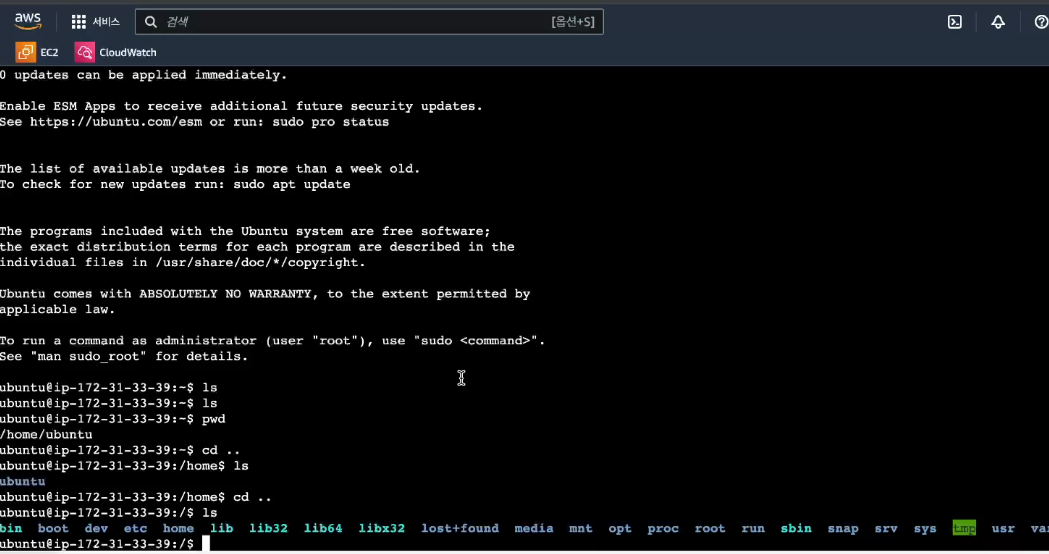Click the '/home/ubuntu' pwd output
Viewport: 1049px width, 554px height.
coord(46,434)
